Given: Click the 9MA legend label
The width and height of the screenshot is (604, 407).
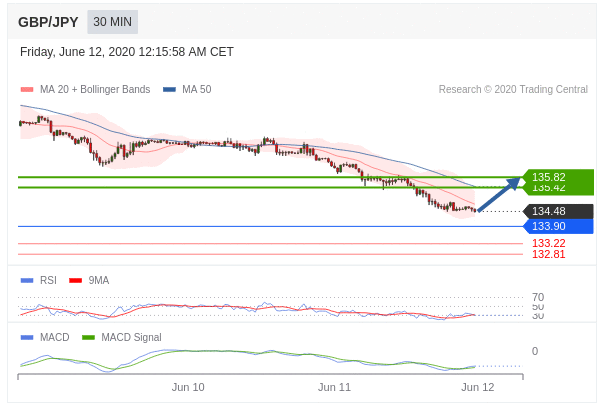Looking at the screenshot, I should click(x=99, y=280).
